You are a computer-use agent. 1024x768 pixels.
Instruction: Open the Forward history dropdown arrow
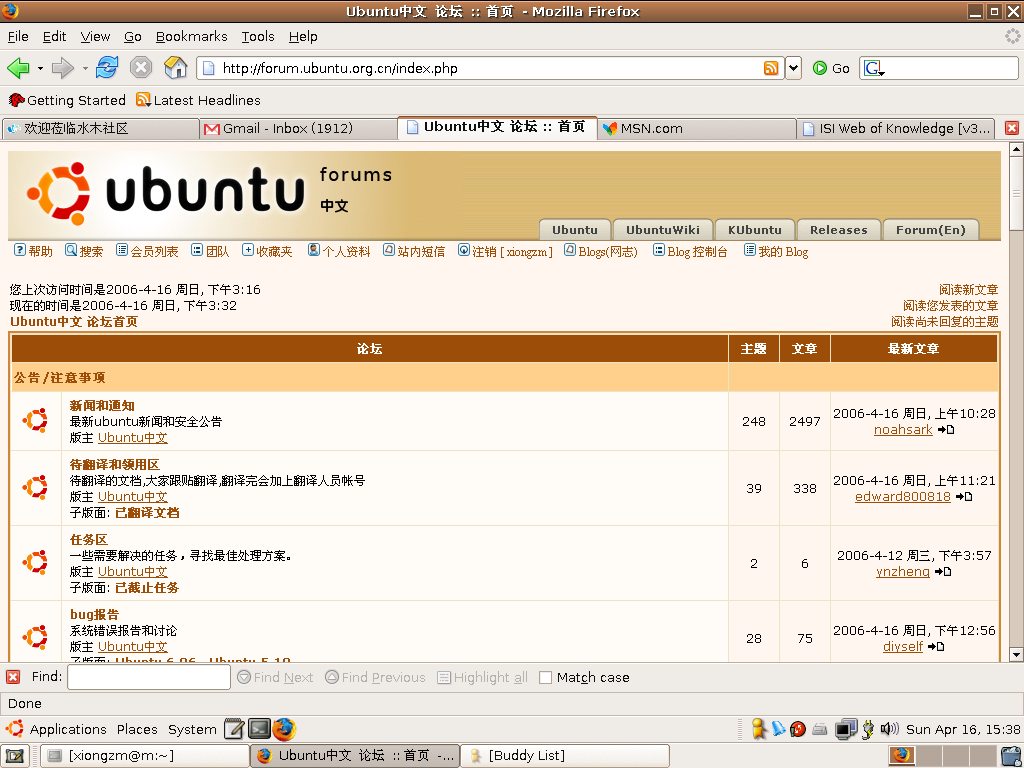(85, 69)
